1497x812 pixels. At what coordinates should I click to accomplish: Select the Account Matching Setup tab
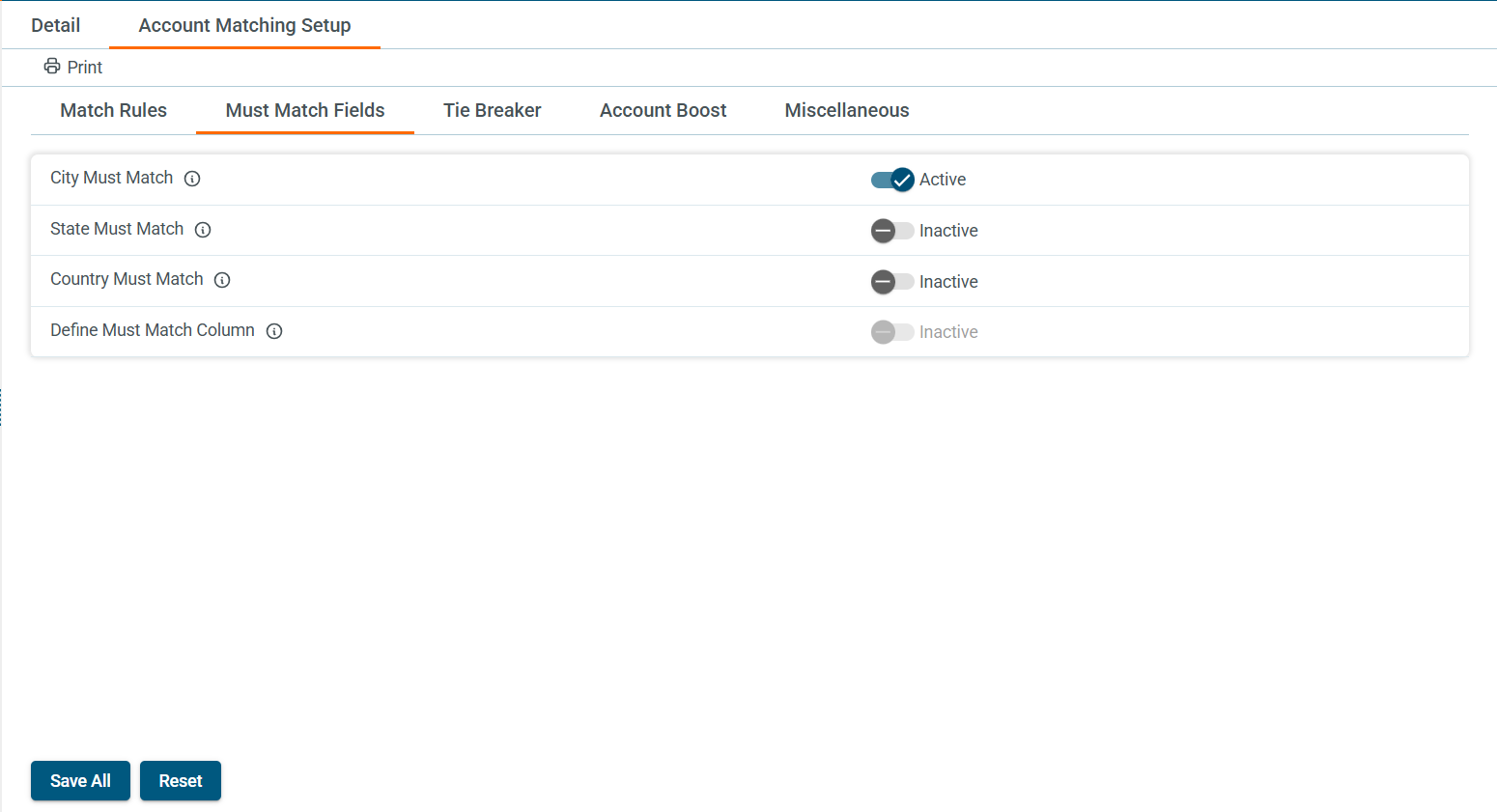[244, 25]
